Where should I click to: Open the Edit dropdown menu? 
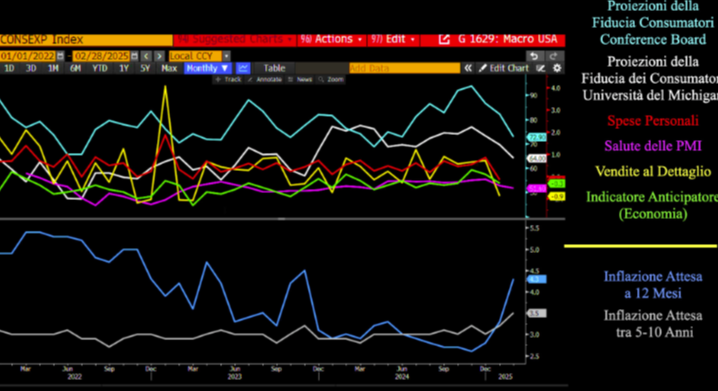[393, 39]
